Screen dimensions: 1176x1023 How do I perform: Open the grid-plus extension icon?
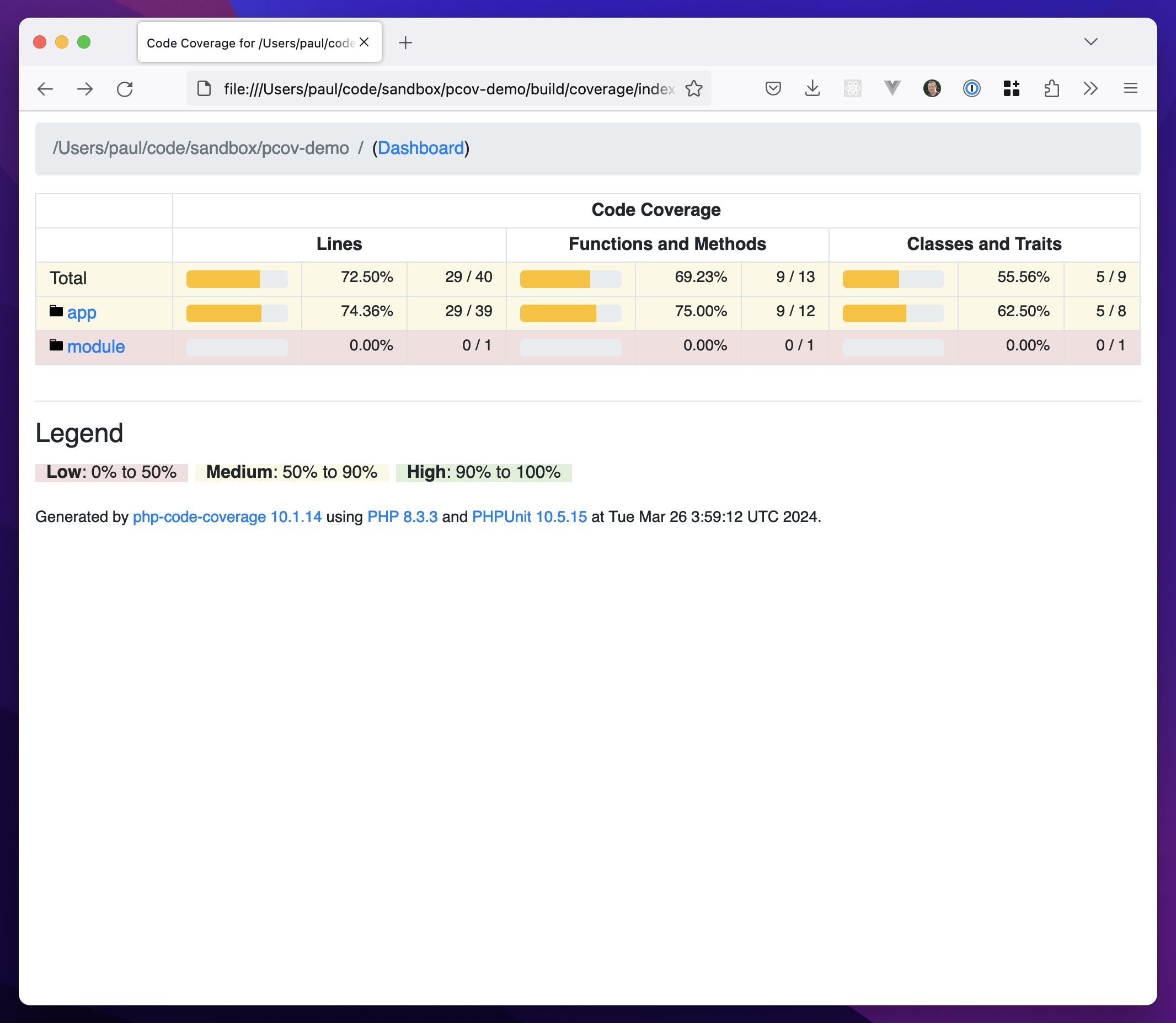pyautogui.click(x=1012, y=88)
